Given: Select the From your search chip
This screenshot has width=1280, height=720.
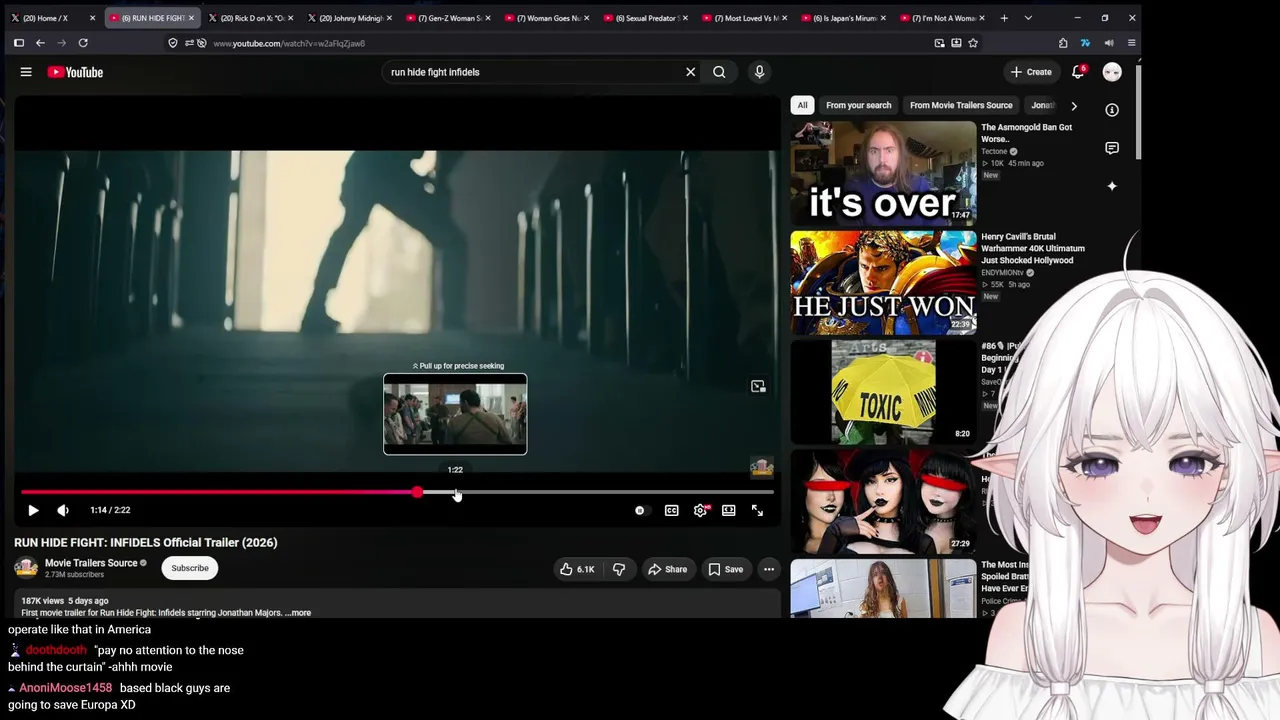Looking at the screenshot, I should (858, 105).
